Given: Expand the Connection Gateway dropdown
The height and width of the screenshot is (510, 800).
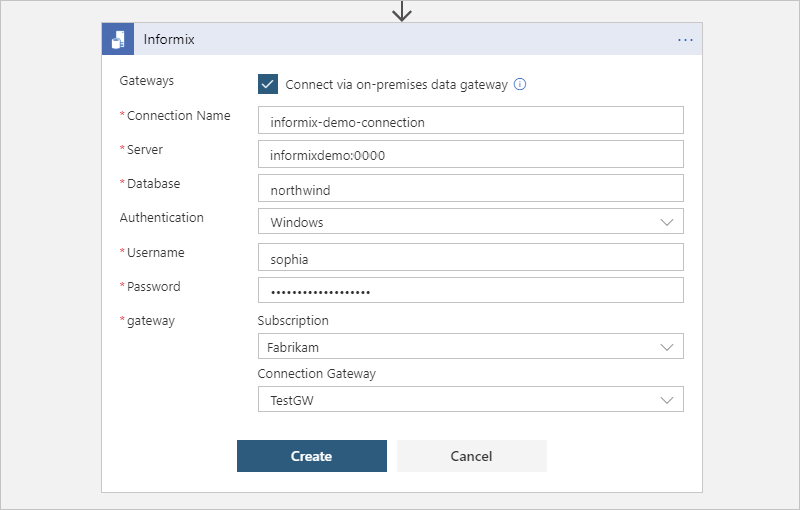Looking at the screenshot, I should [470, 400].
